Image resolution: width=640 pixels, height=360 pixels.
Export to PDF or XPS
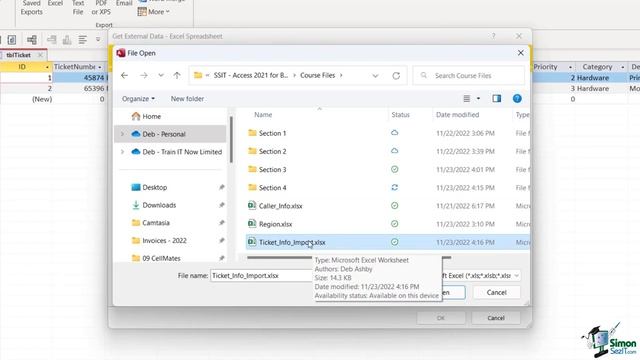click(101, 8)
